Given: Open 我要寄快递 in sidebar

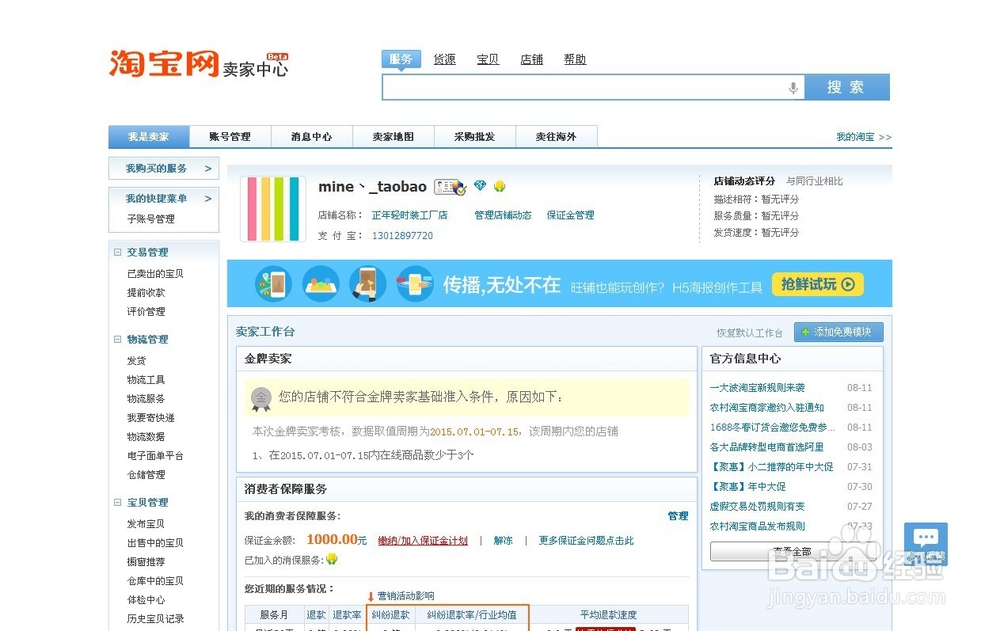Looking at the screenshot, I should tap(151, 418).
